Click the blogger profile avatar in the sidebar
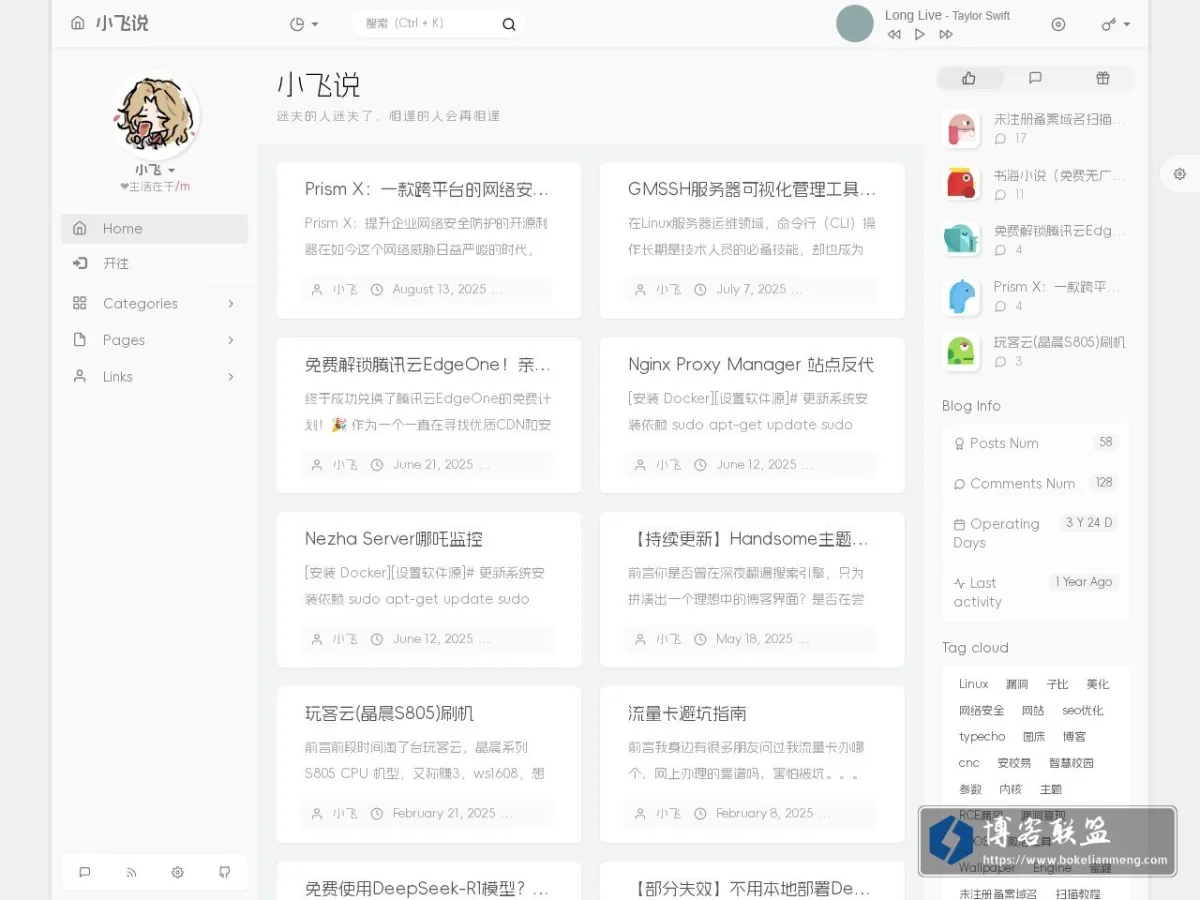This screenshot has width=1200, height=900. (155, 115)
